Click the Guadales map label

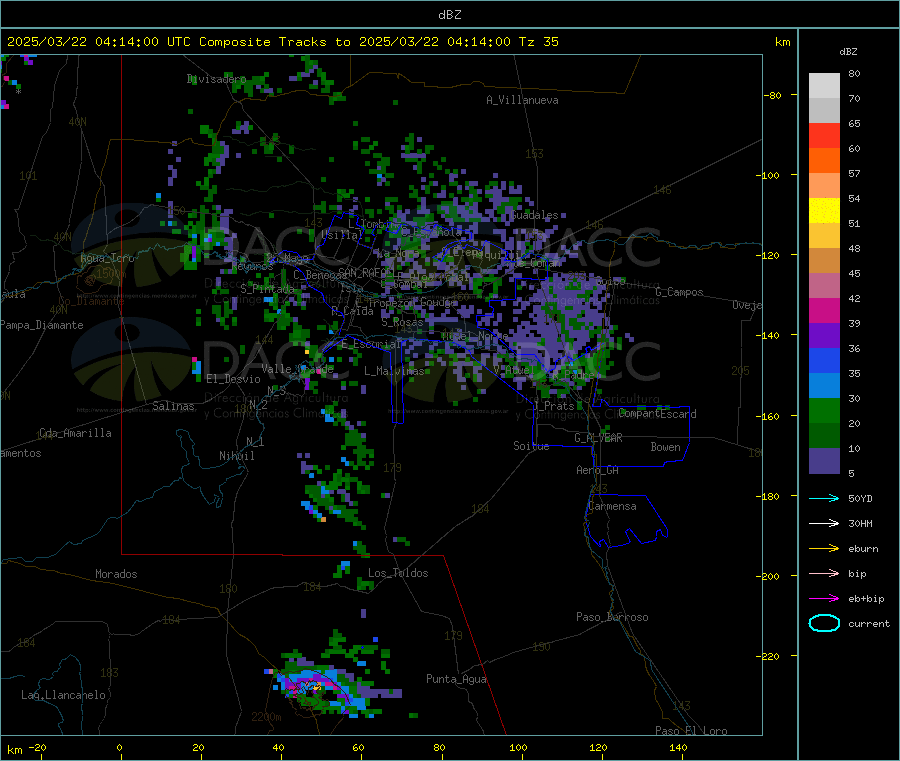pos(534,215)
